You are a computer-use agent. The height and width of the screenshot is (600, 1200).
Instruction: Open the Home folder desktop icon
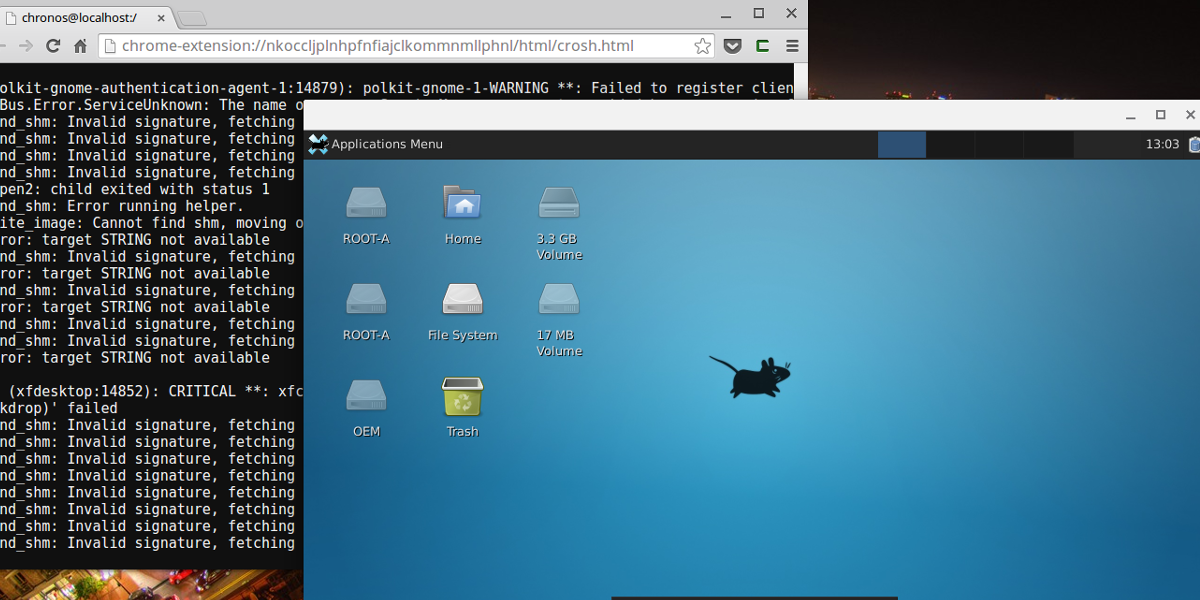pyautogui.click(x=462, y=204)
